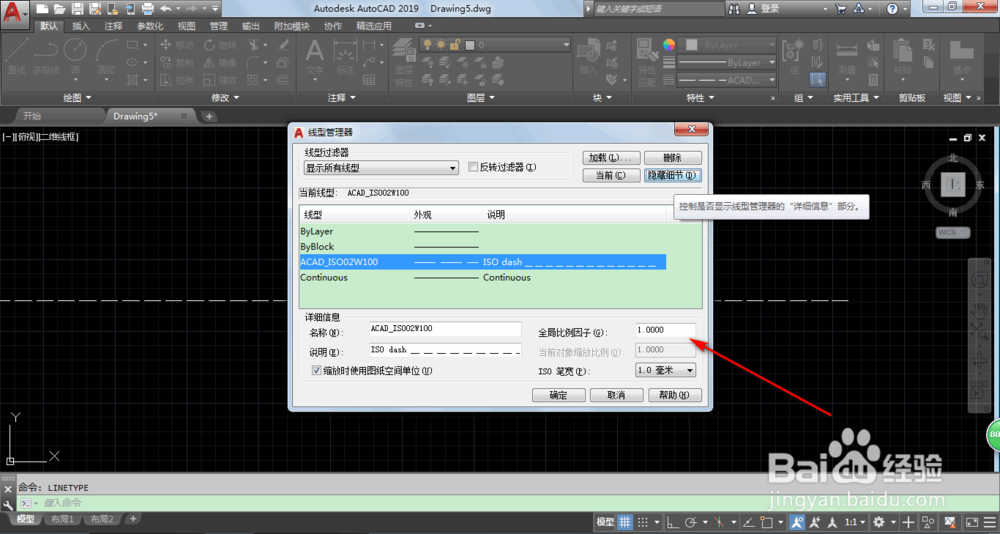Toggle ortho mode in status bar
This screenshot has height=534, width=1000.
[672, 522]
